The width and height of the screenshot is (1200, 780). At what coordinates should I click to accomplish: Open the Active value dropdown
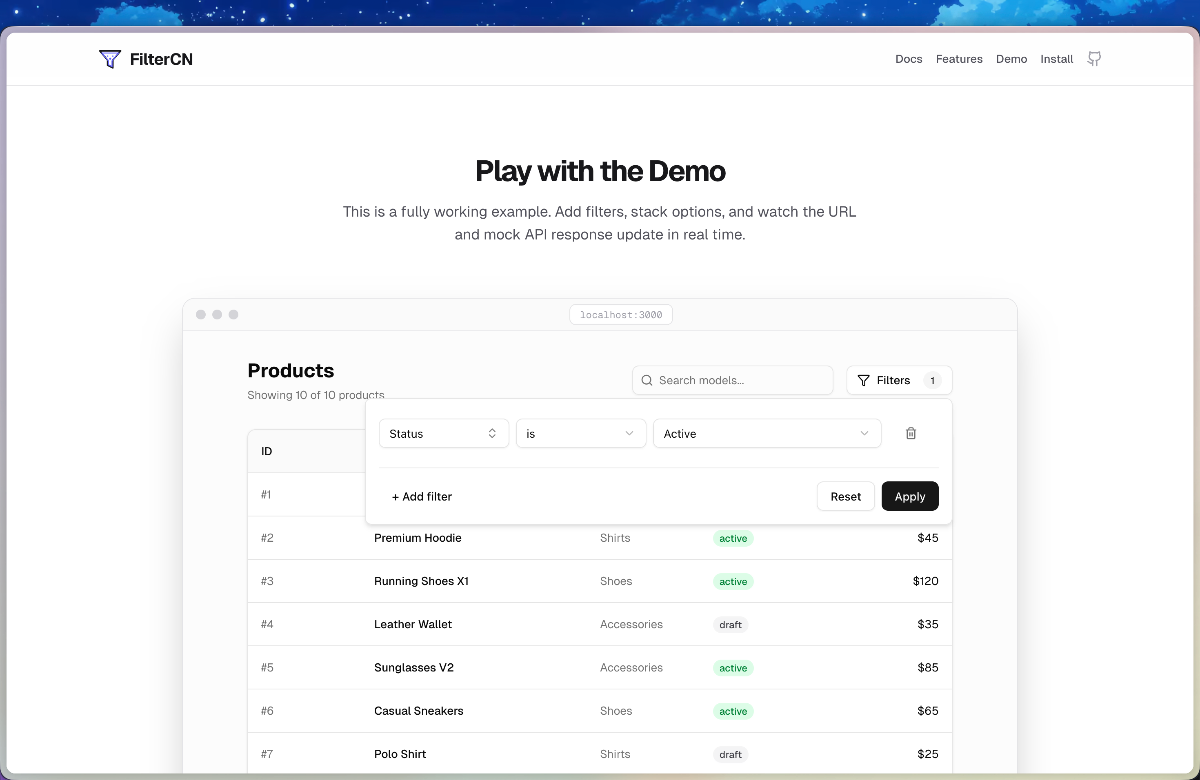(x=766, y=433)
